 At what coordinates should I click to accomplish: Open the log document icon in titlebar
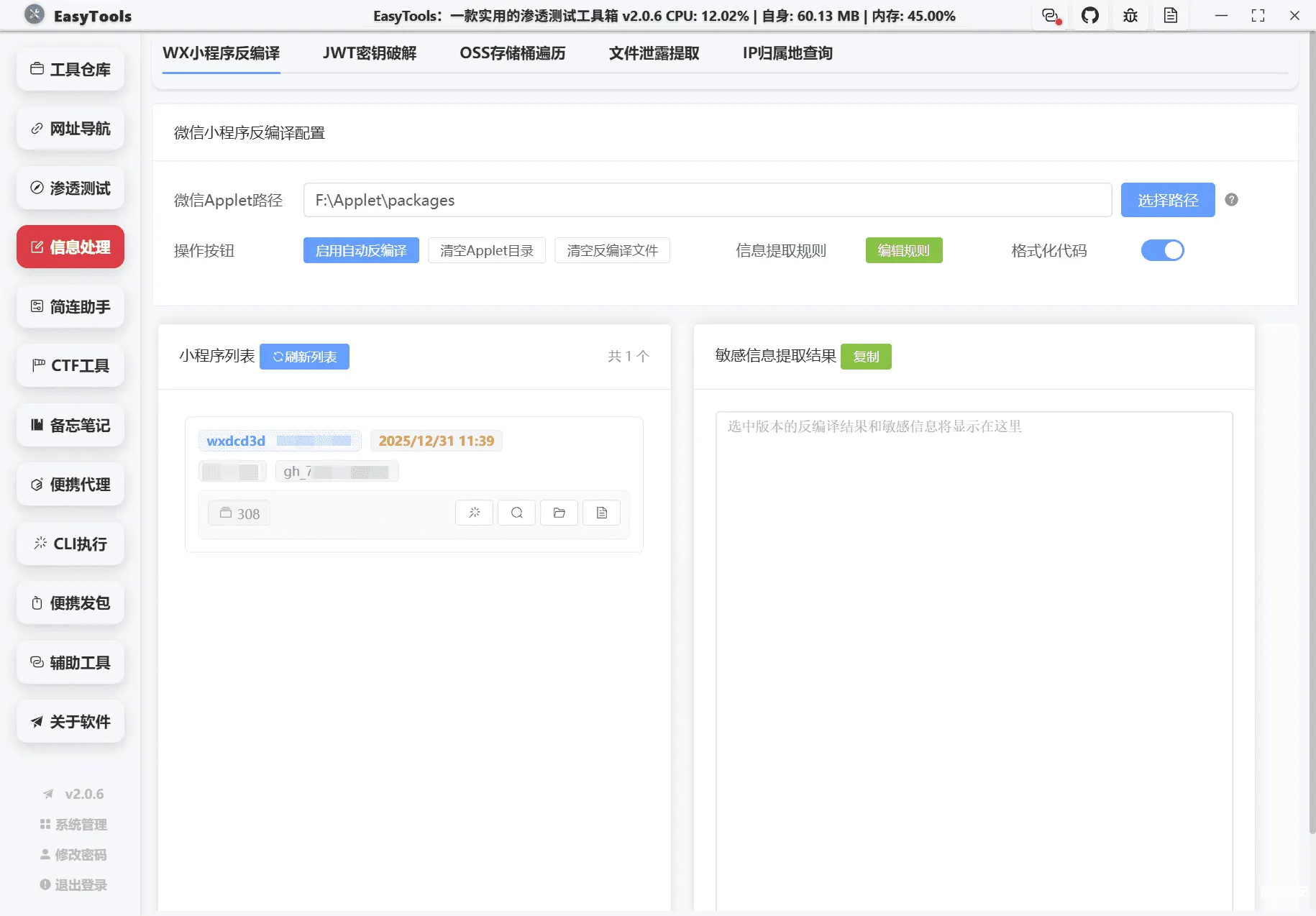[x=1171, y=15]
